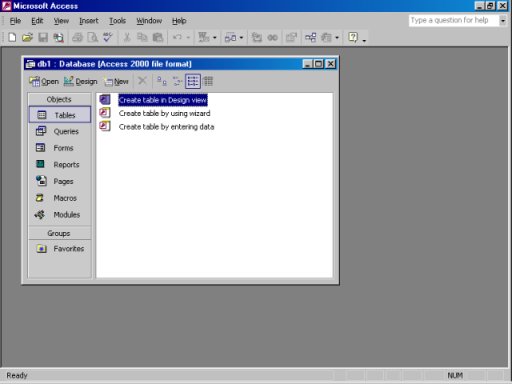Select Queries in the Objects list

tap(60, 131)
